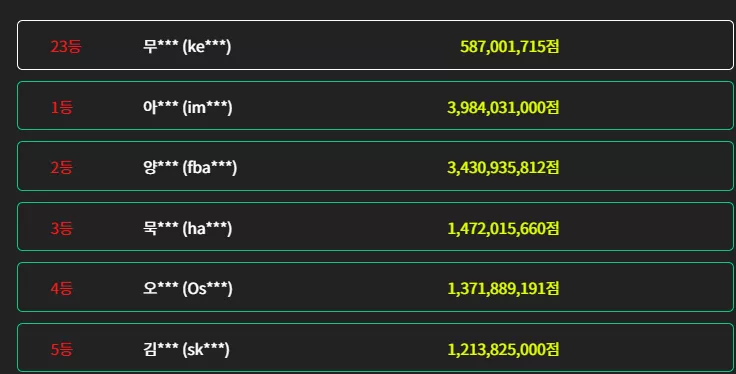Select player 양*** (fba***)

click(190, 168)
